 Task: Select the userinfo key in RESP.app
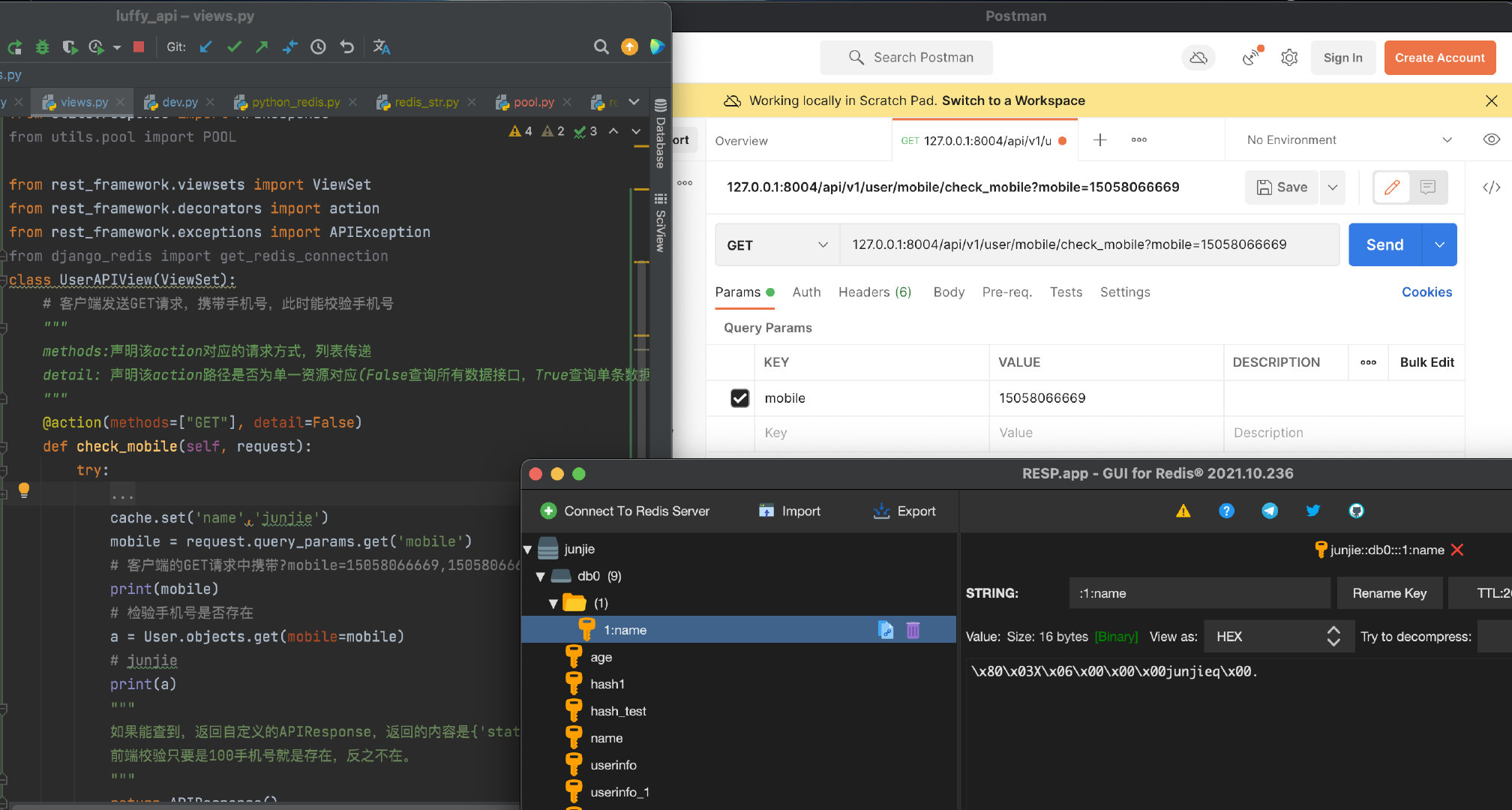[x=613, y=765]
